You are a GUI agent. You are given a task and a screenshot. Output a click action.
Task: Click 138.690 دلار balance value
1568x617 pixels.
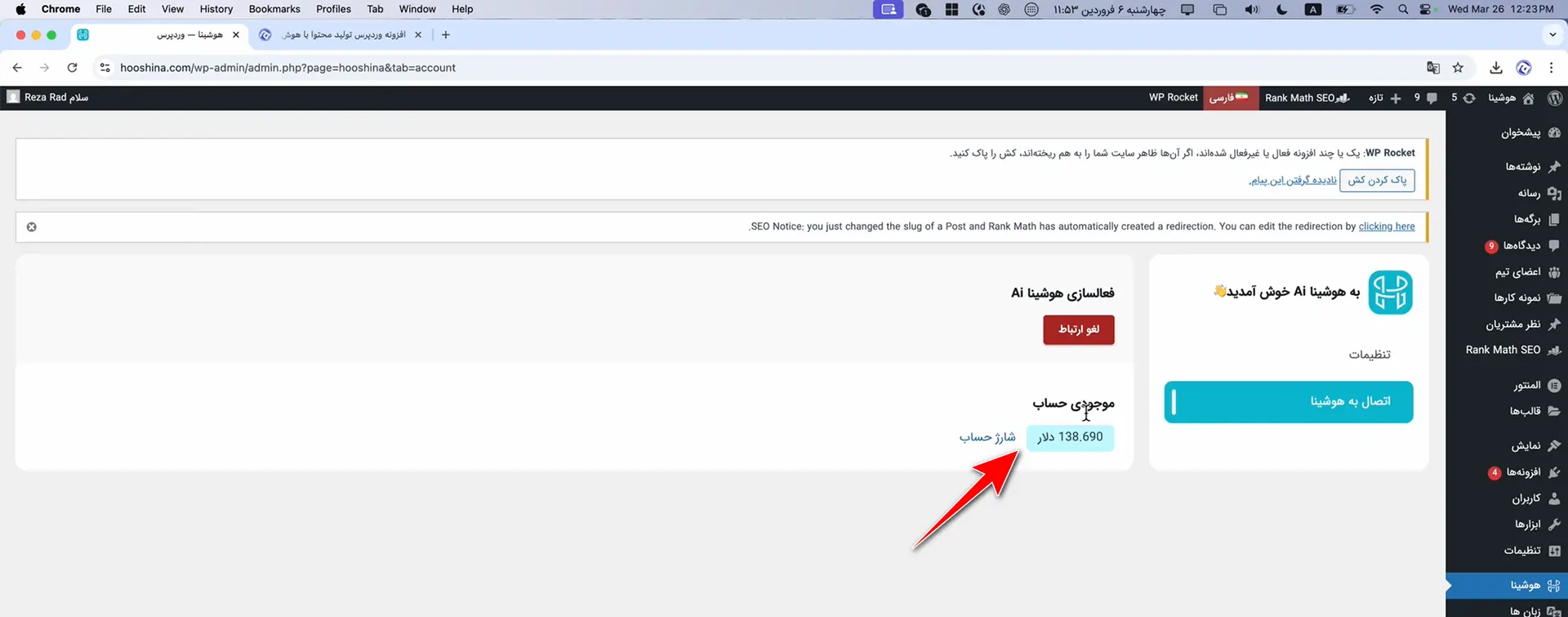1070,437
